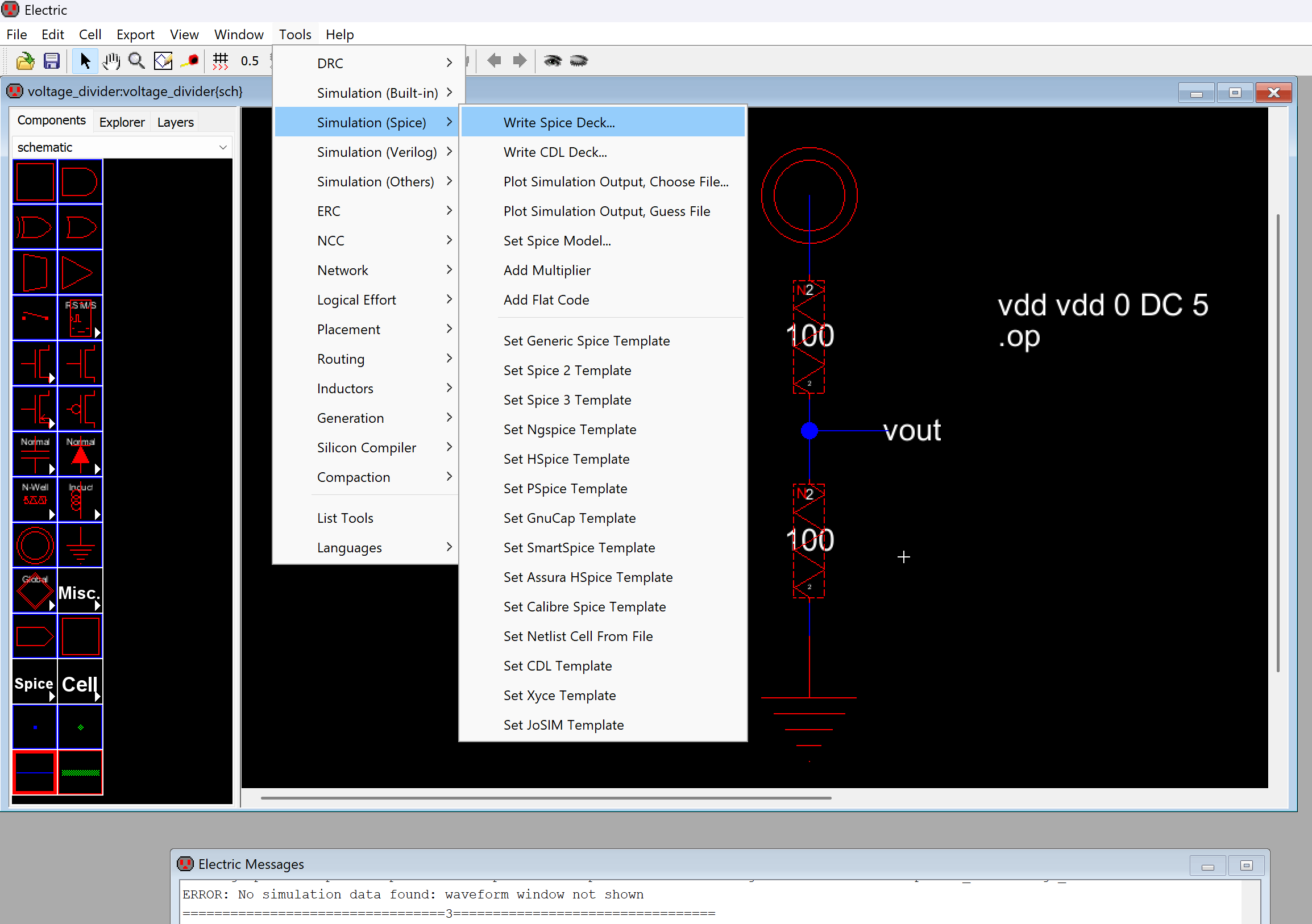This screenshot has height=924, width=1312.
Task: Pick the blue wire pin node
Action: tap(34, 727)
